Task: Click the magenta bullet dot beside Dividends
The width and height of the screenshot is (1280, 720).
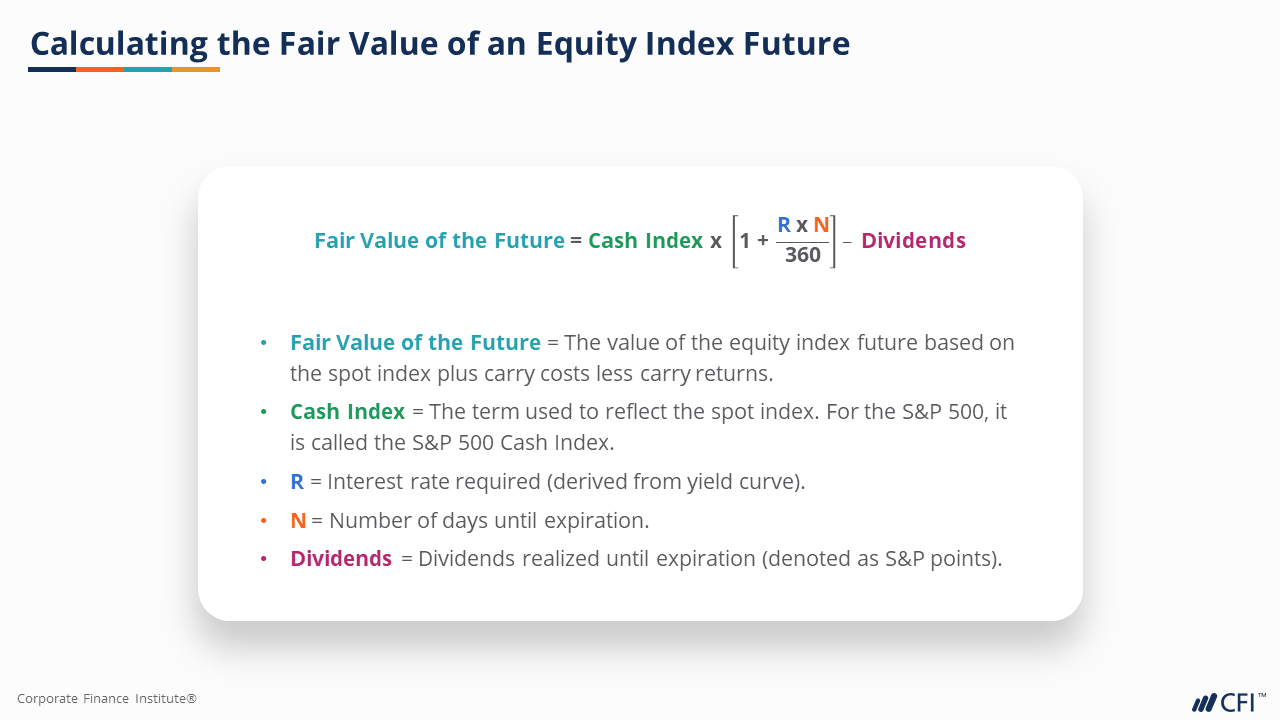Action: 264,559
